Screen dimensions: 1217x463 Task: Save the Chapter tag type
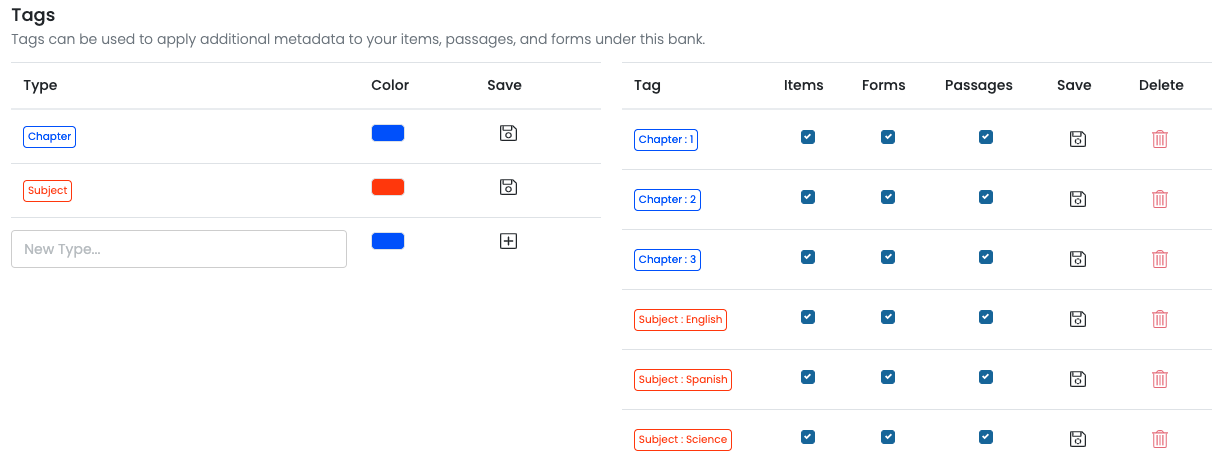point(508,133)
